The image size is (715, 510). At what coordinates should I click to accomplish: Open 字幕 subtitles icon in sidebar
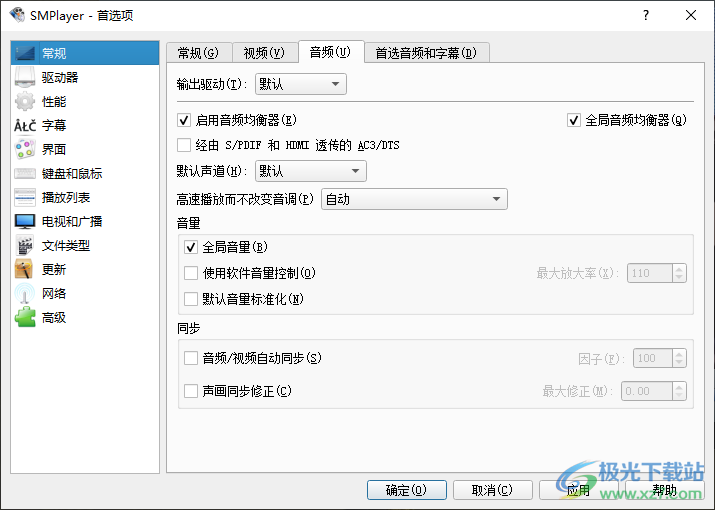pos(25,125)
